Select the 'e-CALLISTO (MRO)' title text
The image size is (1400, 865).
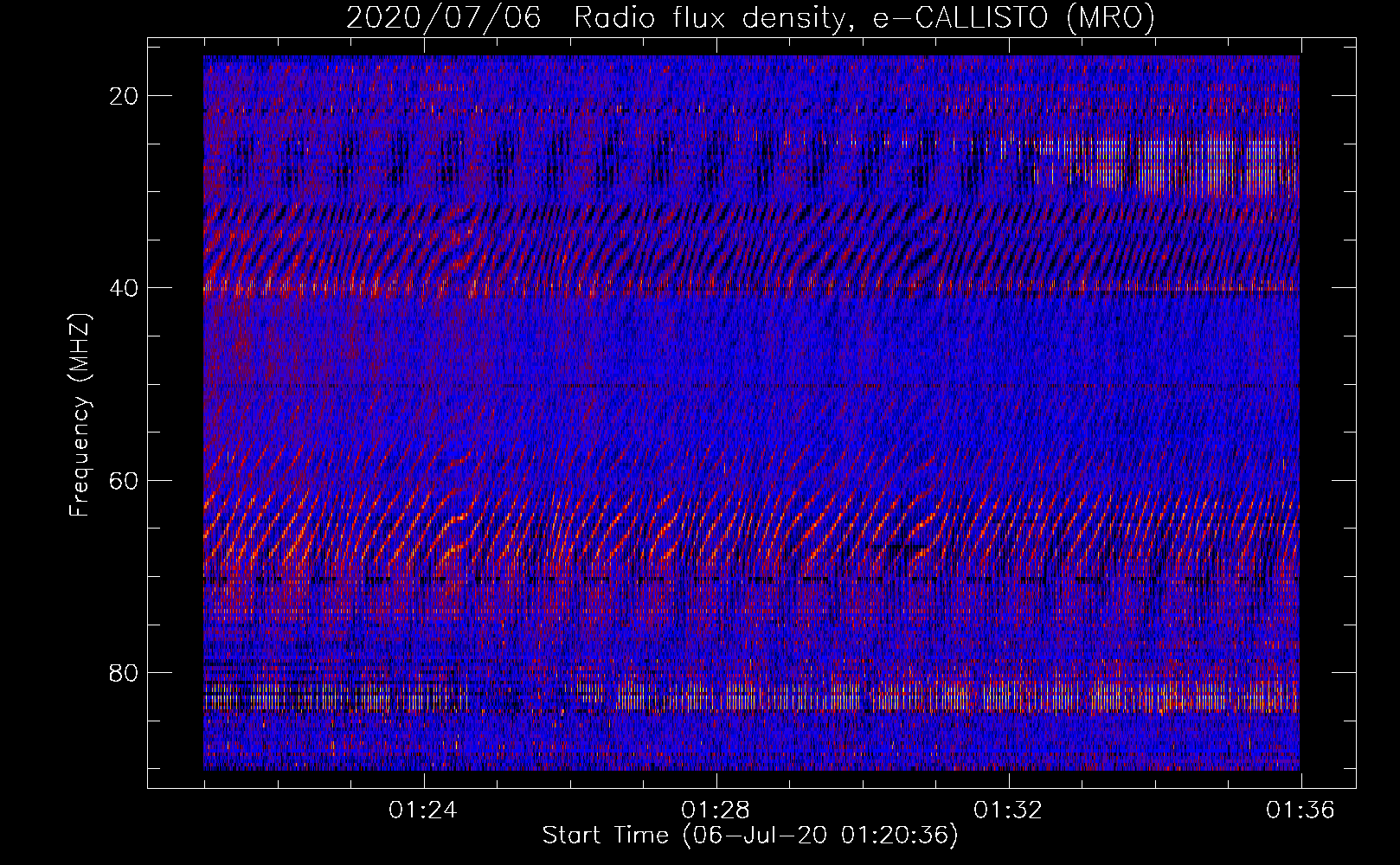tap(1014, 17)
